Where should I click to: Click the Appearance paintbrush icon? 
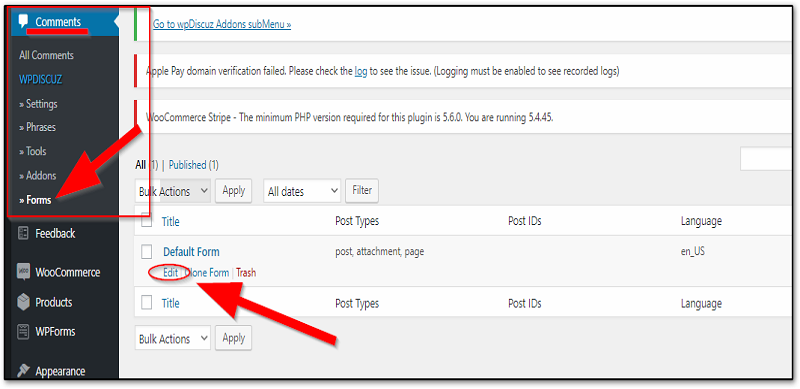[x=23, y=371]
